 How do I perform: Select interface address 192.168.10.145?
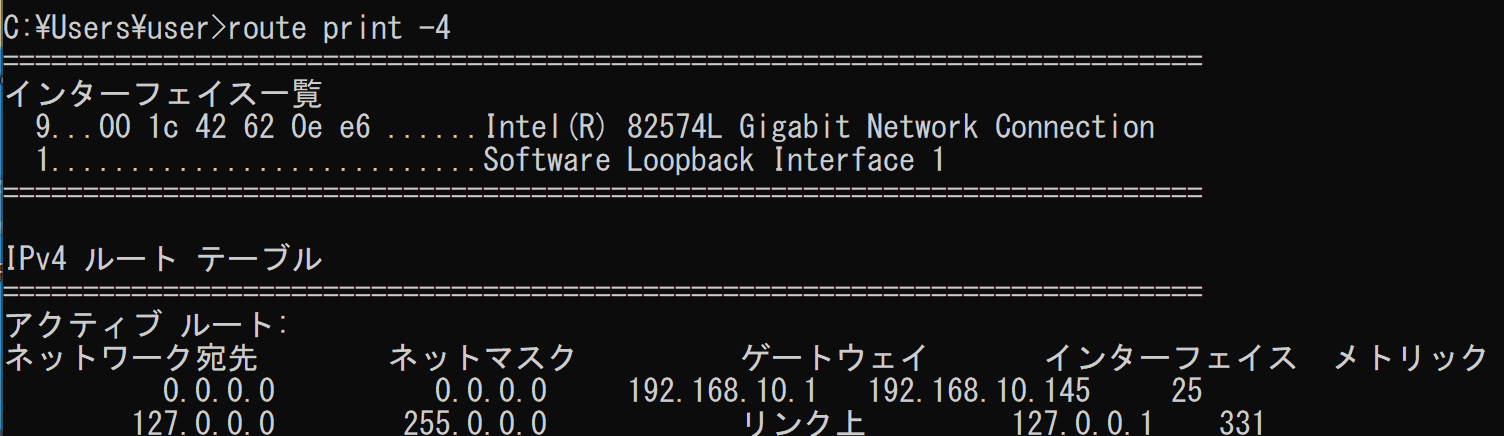tap(979, 390)
